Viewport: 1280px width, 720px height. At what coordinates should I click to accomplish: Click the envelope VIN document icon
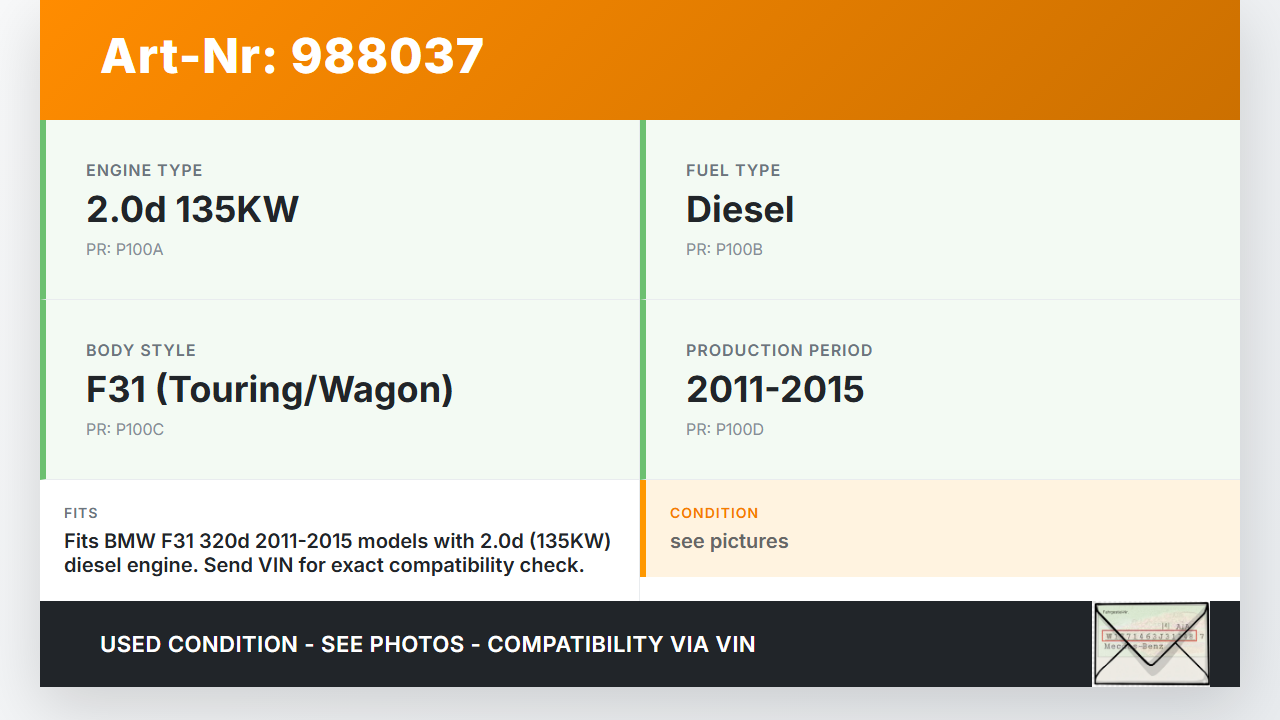(1151, 643)
